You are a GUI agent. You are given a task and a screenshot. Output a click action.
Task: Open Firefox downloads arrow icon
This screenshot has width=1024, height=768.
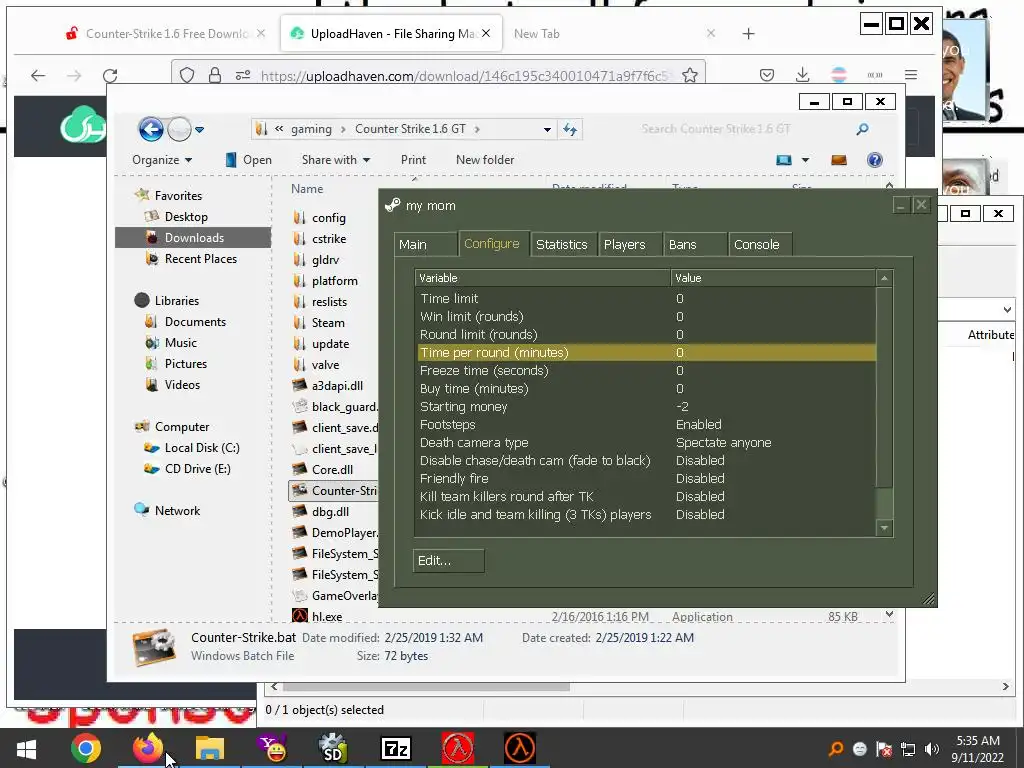(x=803, y=75)
